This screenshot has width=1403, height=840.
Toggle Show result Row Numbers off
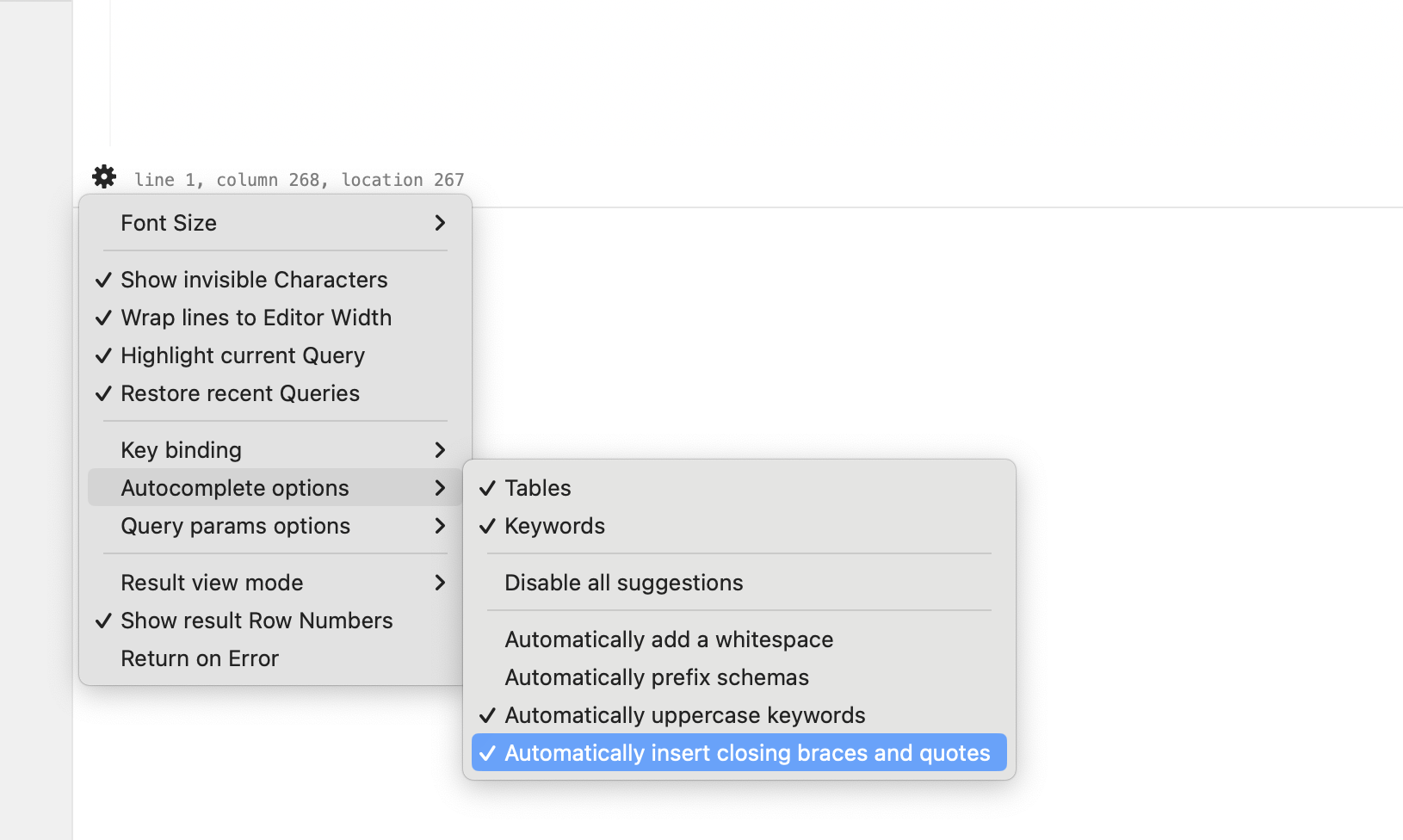point(256,620)
